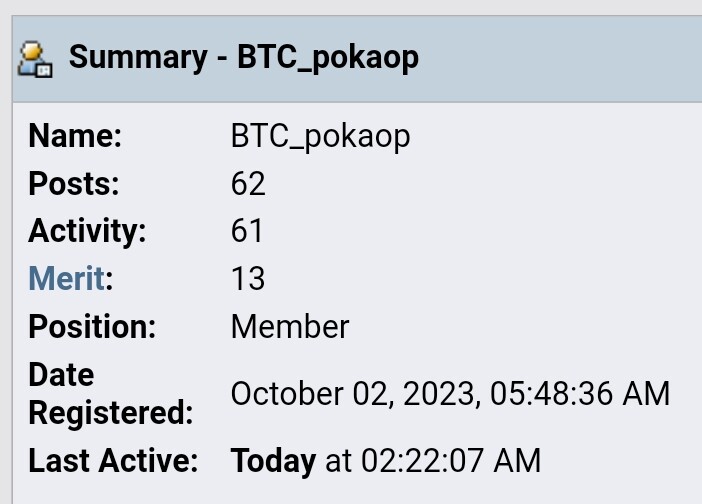Open the Merit link
Screen dimensions: 702x504
coord(66,278)
